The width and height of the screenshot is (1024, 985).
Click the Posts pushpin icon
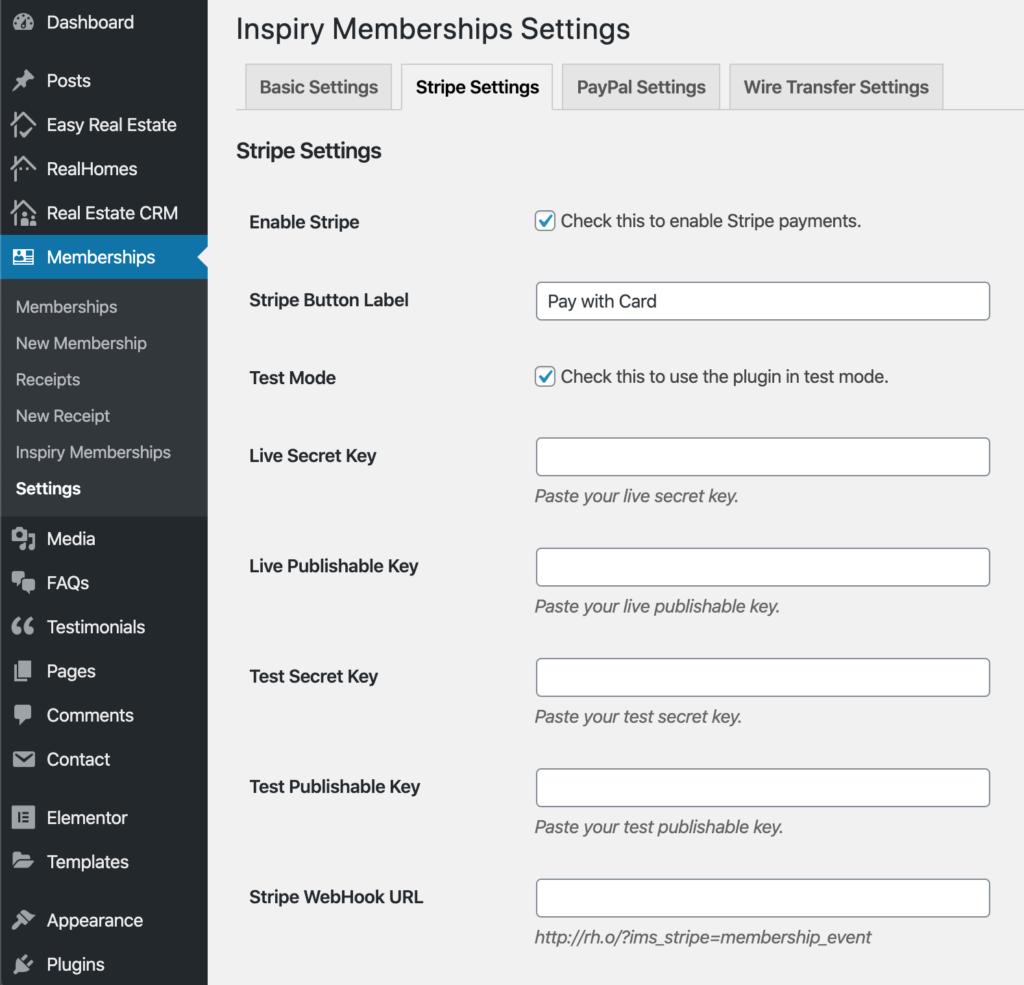tap(24, 80)
